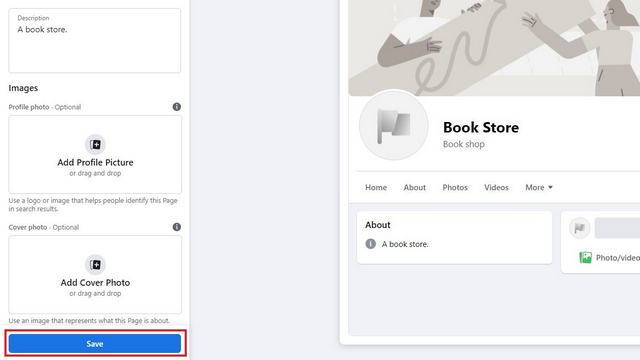Click the Add Cover Photo upload icon
The width and height of the screenshot is (640, 360).
[x=95, y=265]
